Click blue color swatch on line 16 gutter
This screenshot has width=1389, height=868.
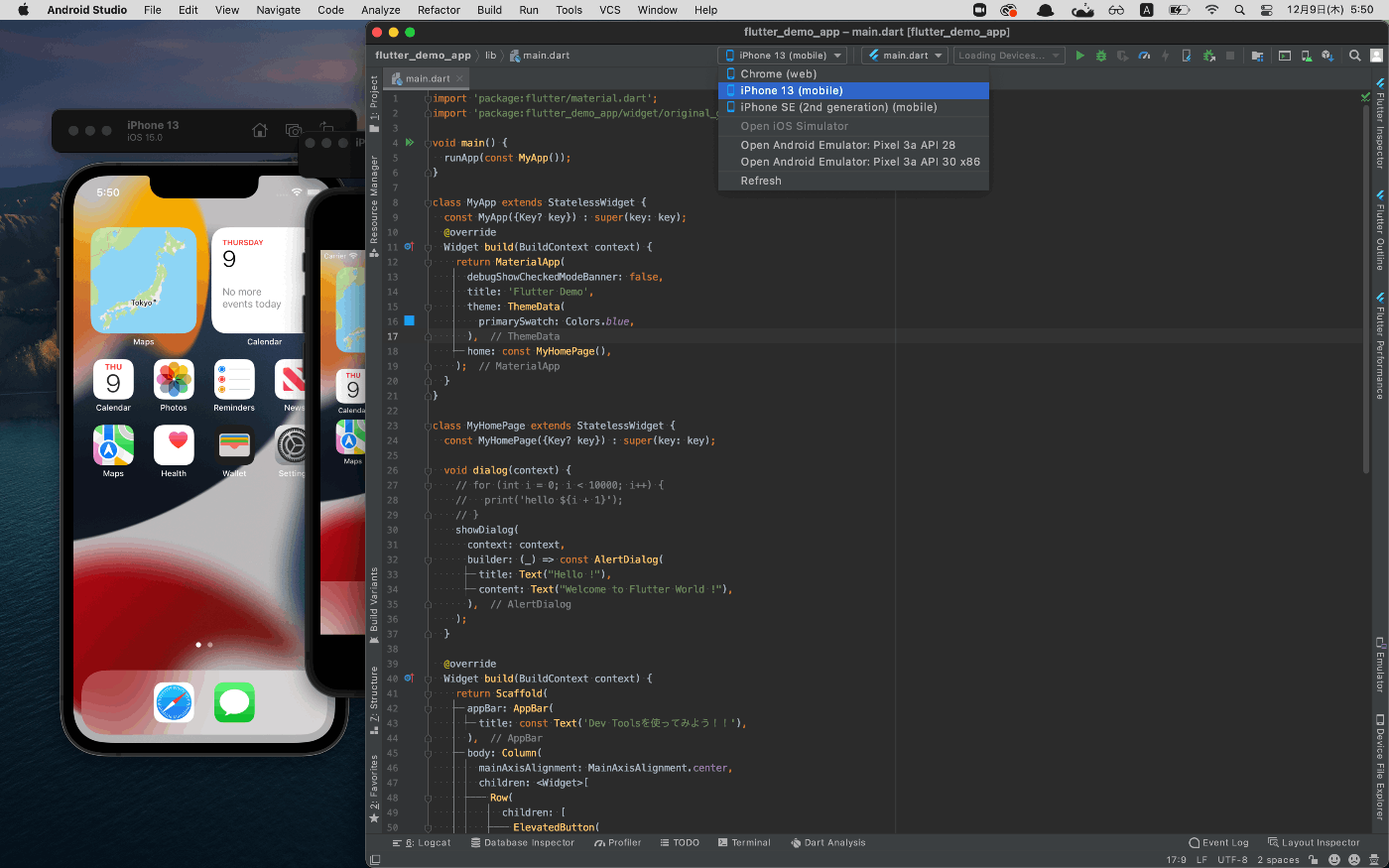[x=409, y=321]
